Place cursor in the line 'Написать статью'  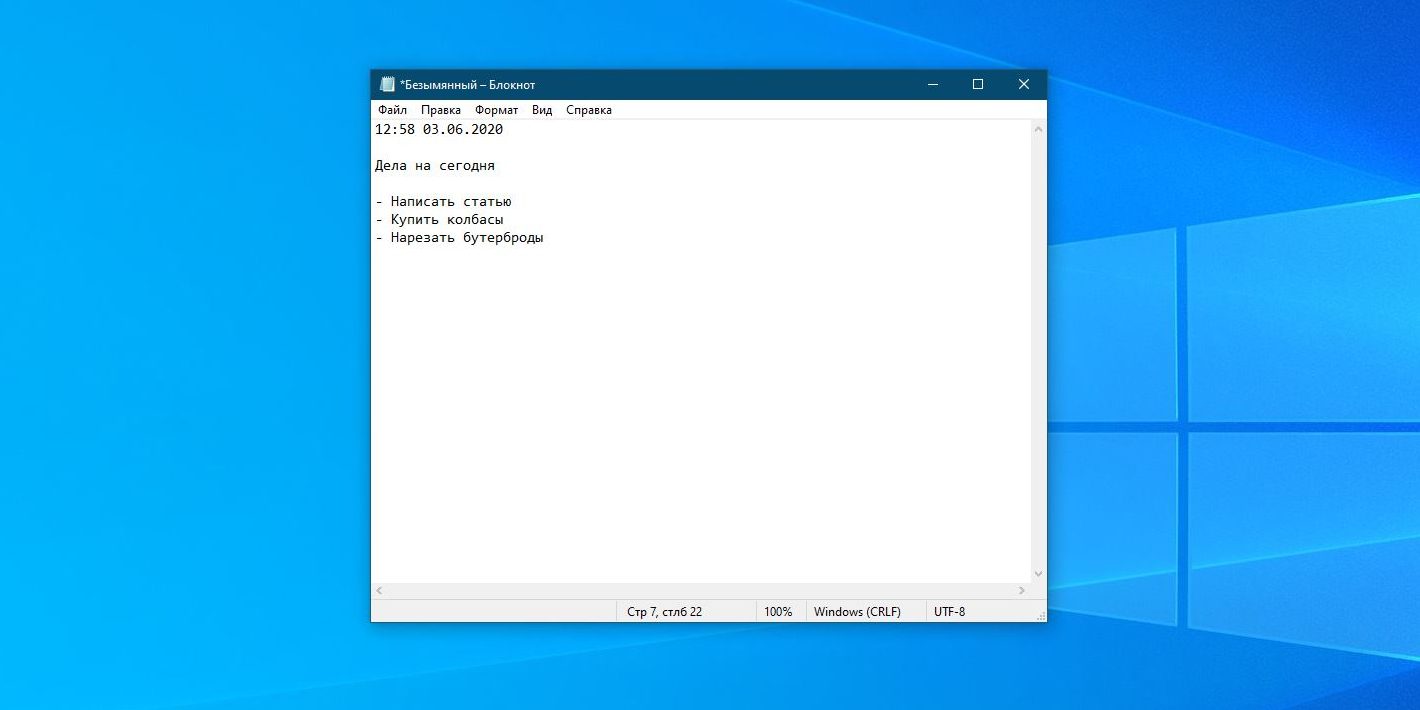coord(450,202)
